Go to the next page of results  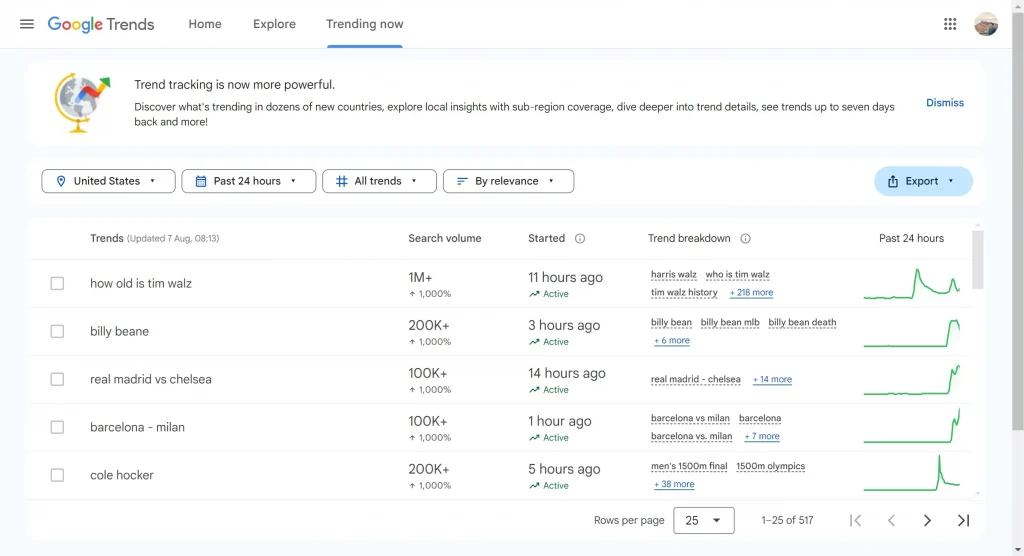[x=927, y=521]
